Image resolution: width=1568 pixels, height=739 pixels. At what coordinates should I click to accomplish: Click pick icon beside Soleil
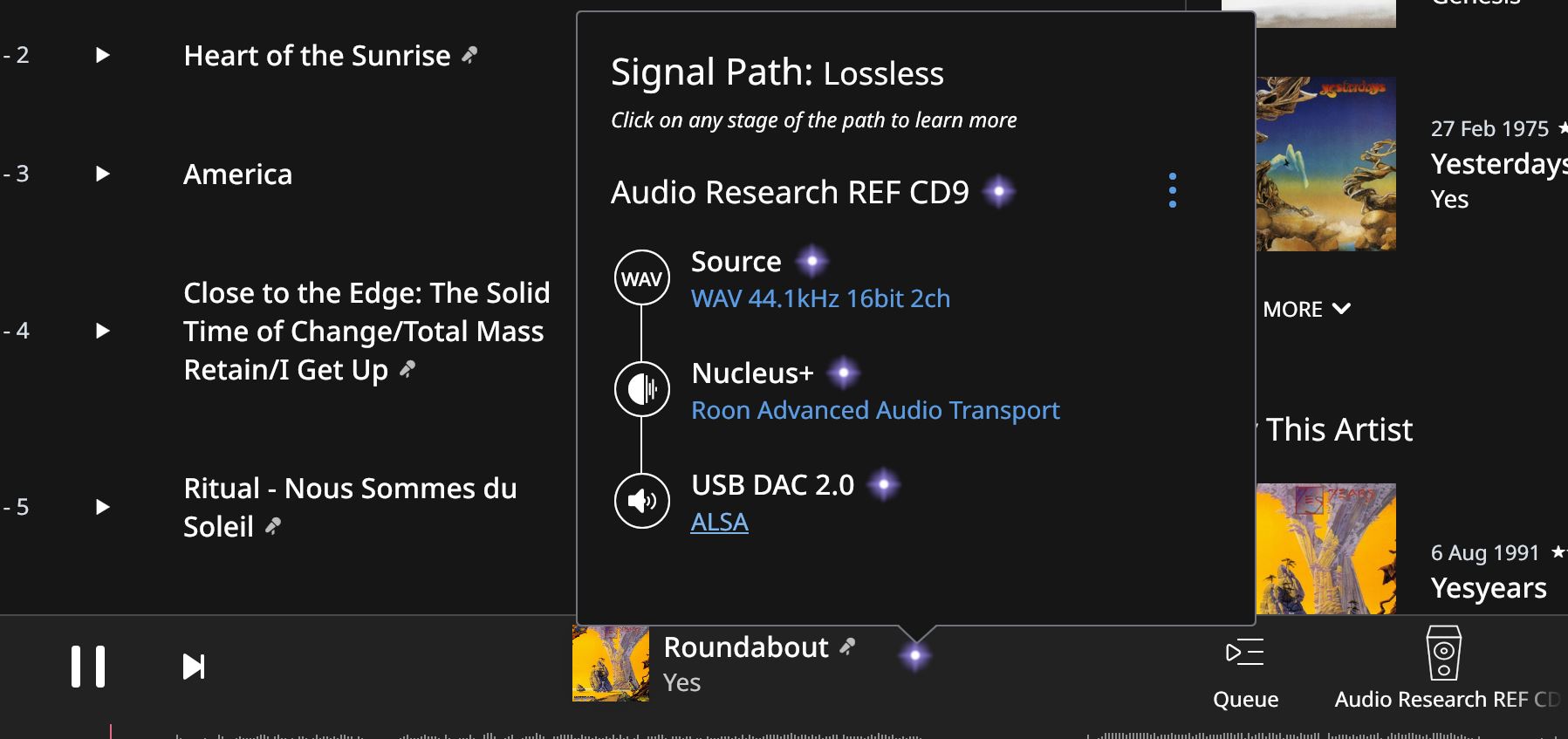coord(273,526)
